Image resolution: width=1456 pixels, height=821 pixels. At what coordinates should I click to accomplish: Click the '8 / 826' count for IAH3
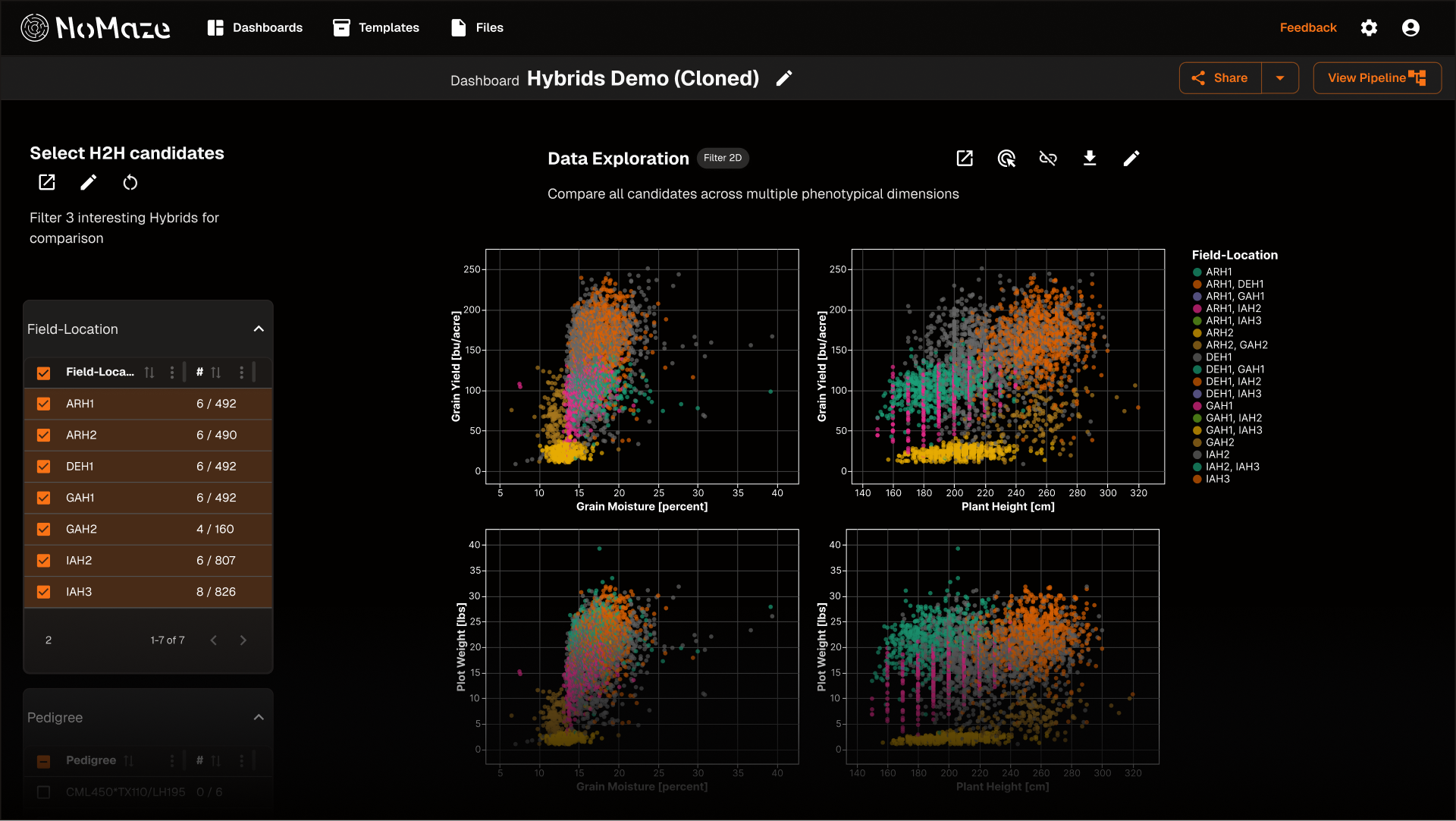(x=216, y=592)
